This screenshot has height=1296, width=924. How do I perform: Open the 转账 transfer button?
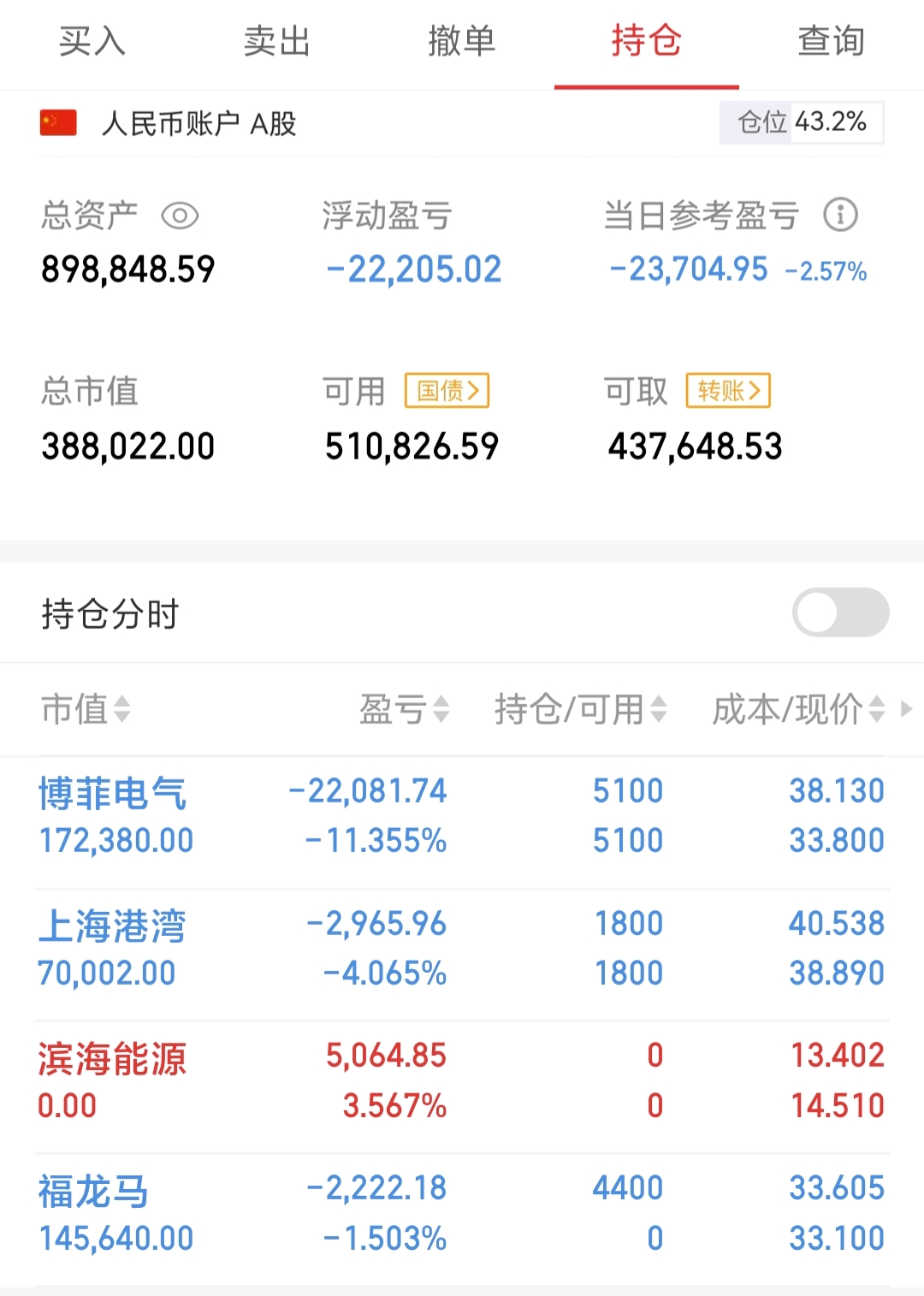click(728, 391)
